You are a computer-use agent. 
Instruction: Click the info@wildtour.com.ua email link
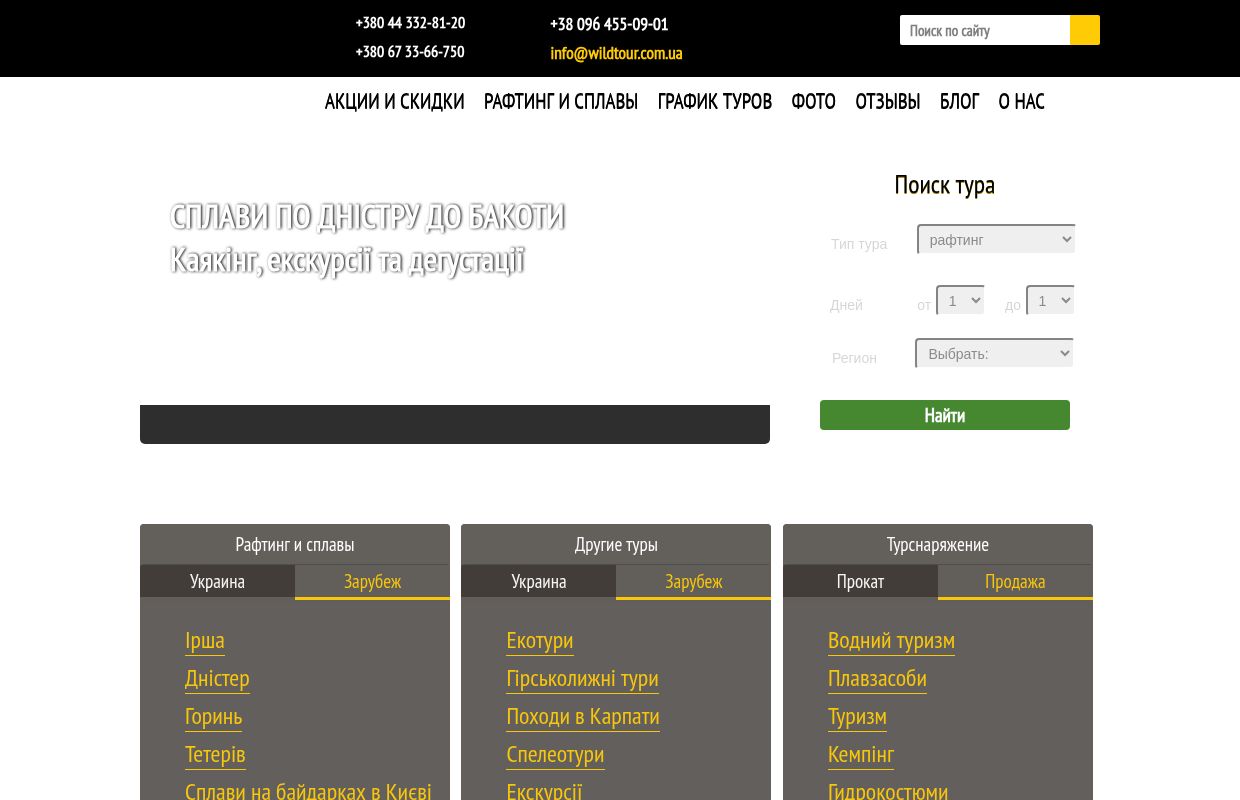pos(616,53)
